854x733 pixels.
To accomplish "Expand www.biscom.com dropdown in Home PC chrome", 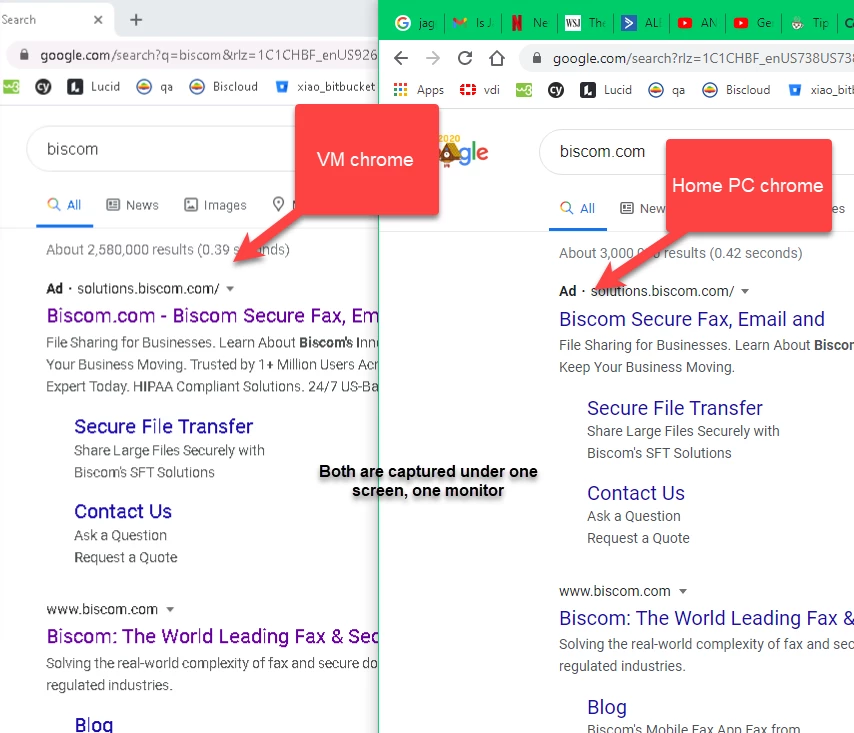I will pos(683,591).
